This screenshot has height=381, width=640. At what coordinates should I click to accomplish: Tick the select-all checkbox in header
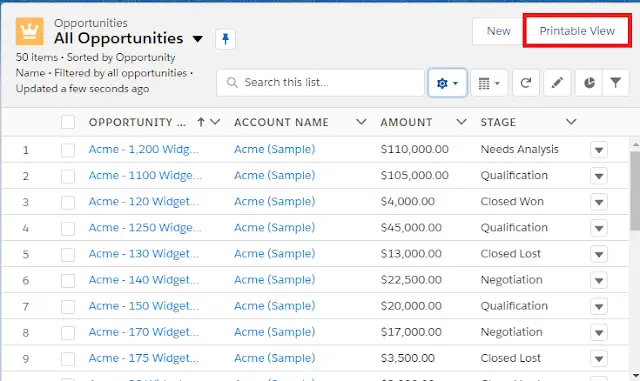click(68, 122)
